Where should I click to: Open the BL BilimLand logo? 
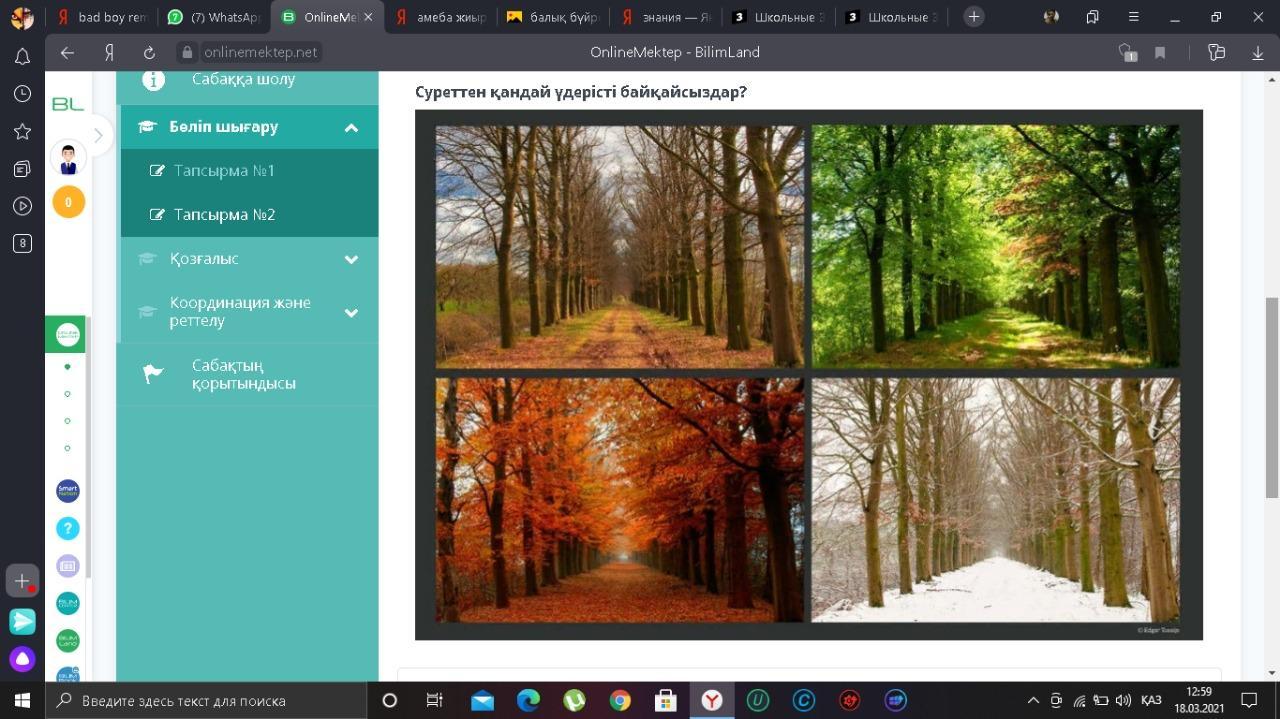point(68,104)
